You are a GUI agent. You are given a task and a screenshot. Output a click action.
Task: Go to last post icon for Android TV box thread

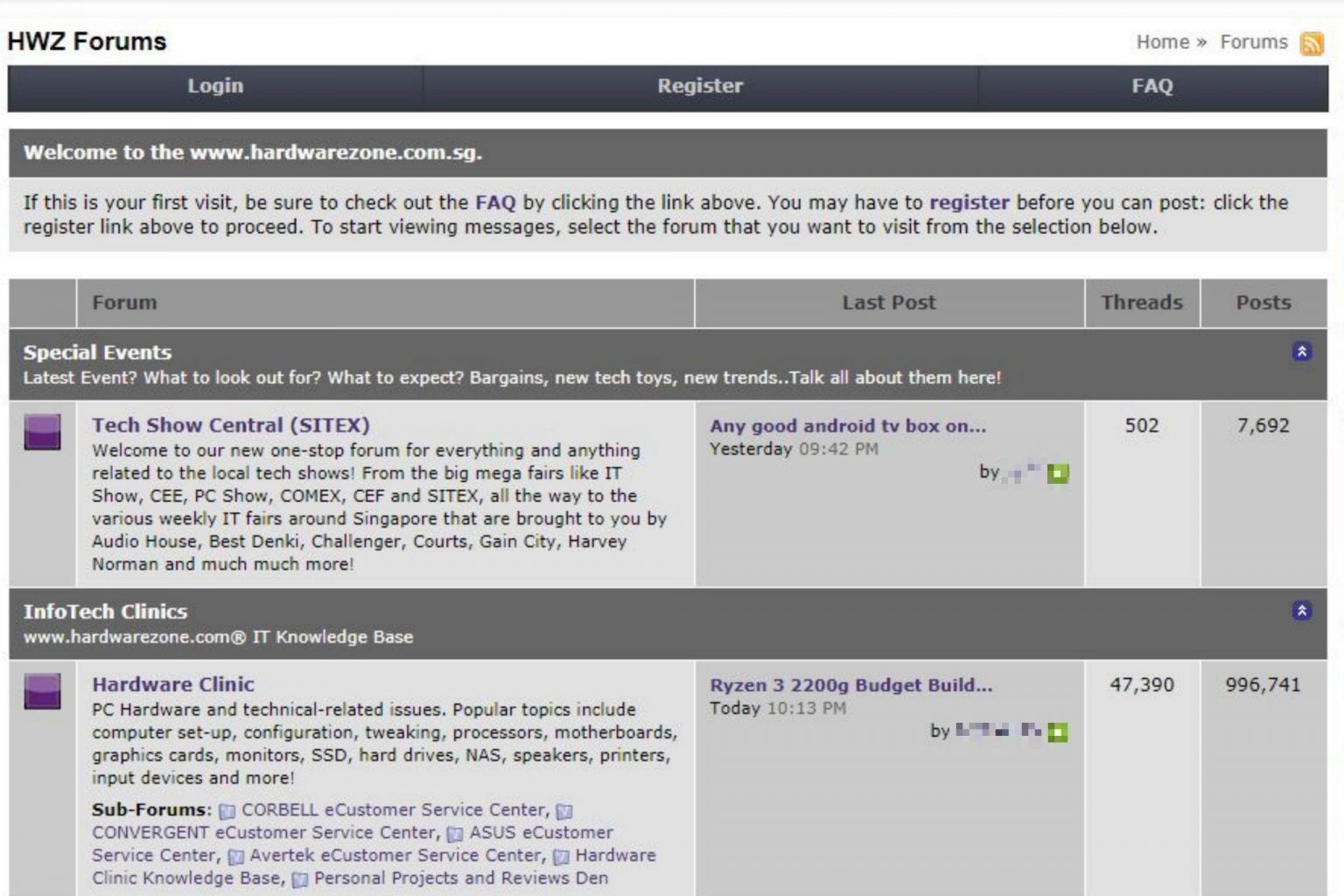click(x=1058, y=473)
